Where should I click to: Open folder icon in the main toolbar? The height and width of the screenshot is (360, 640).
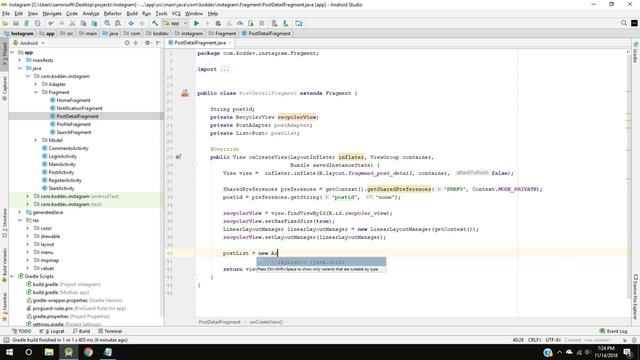5,23
